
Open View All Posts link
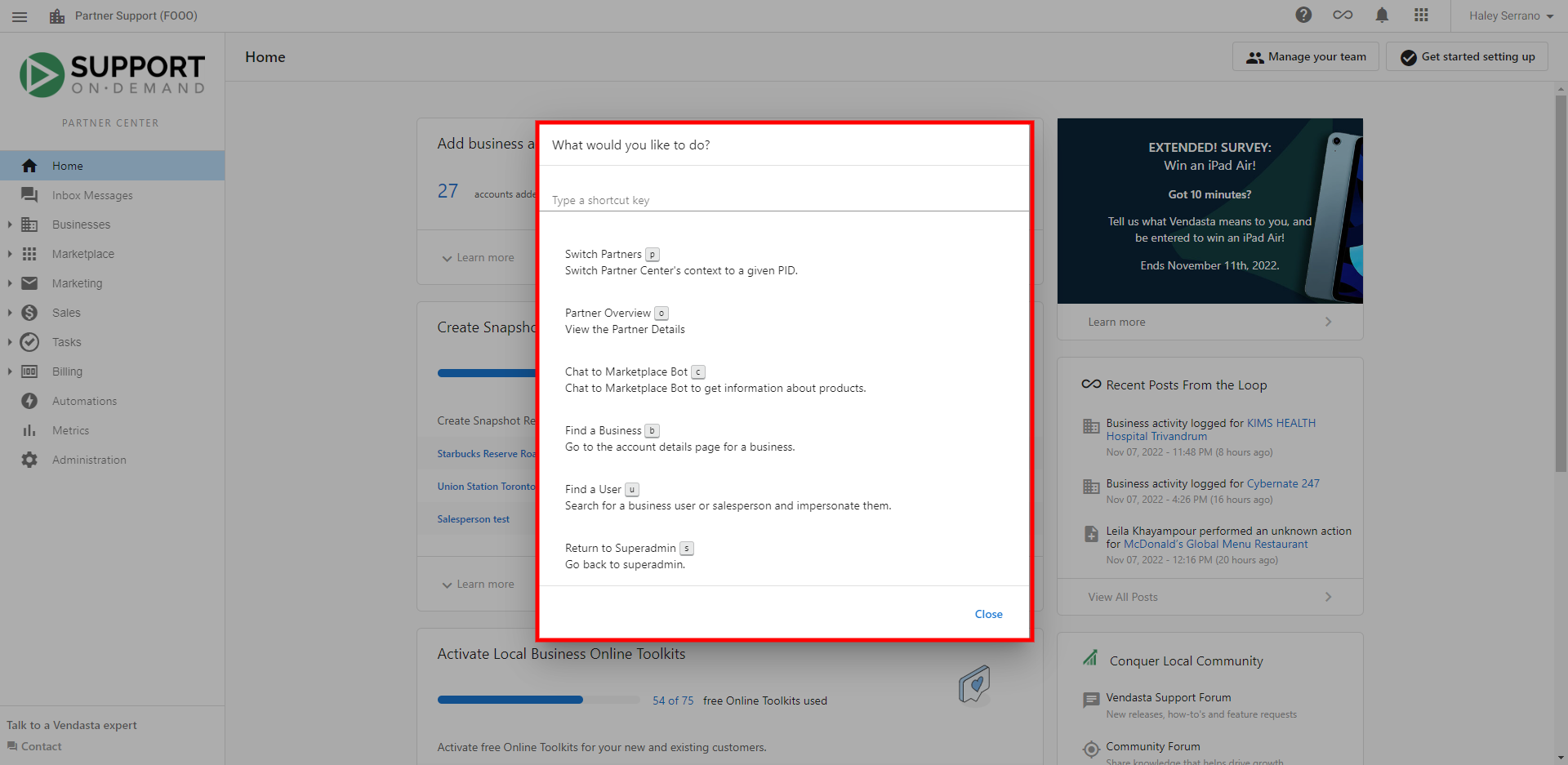pos(1209,597)
